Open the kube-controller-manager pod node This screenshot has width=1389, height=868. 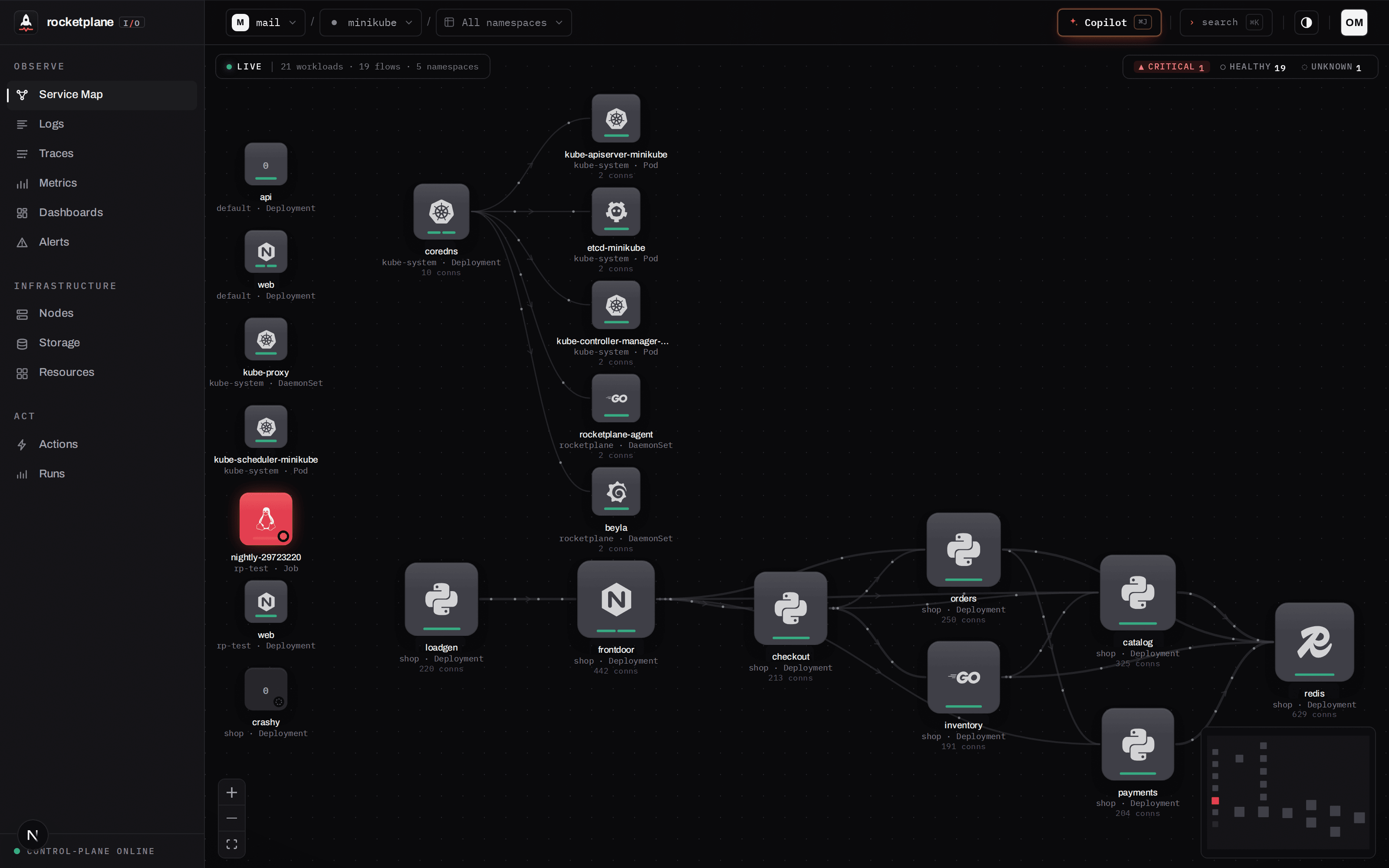coord(616,305)
